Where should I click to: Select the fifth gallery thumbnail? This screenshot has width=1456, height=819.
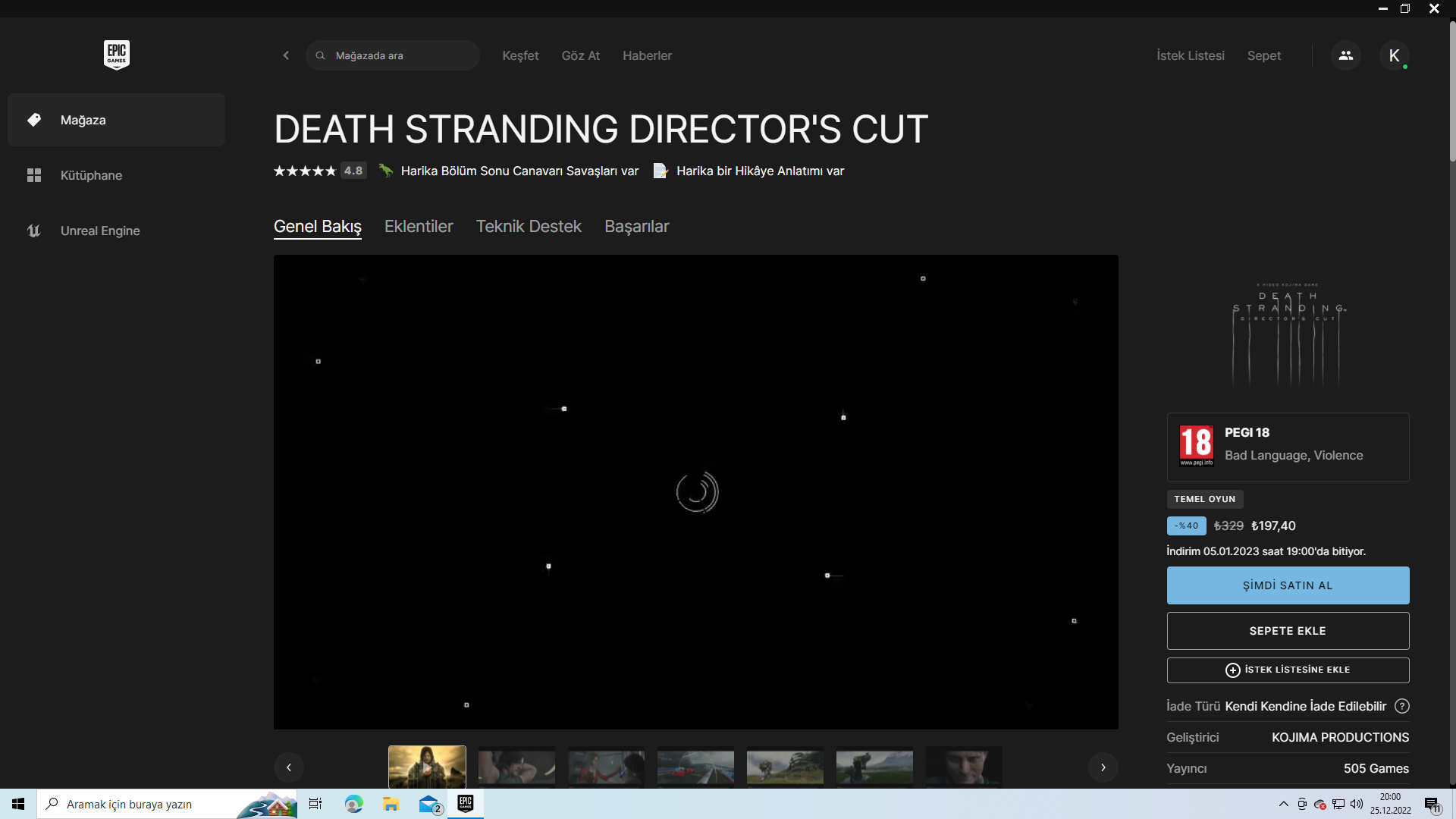click(785, 767)
